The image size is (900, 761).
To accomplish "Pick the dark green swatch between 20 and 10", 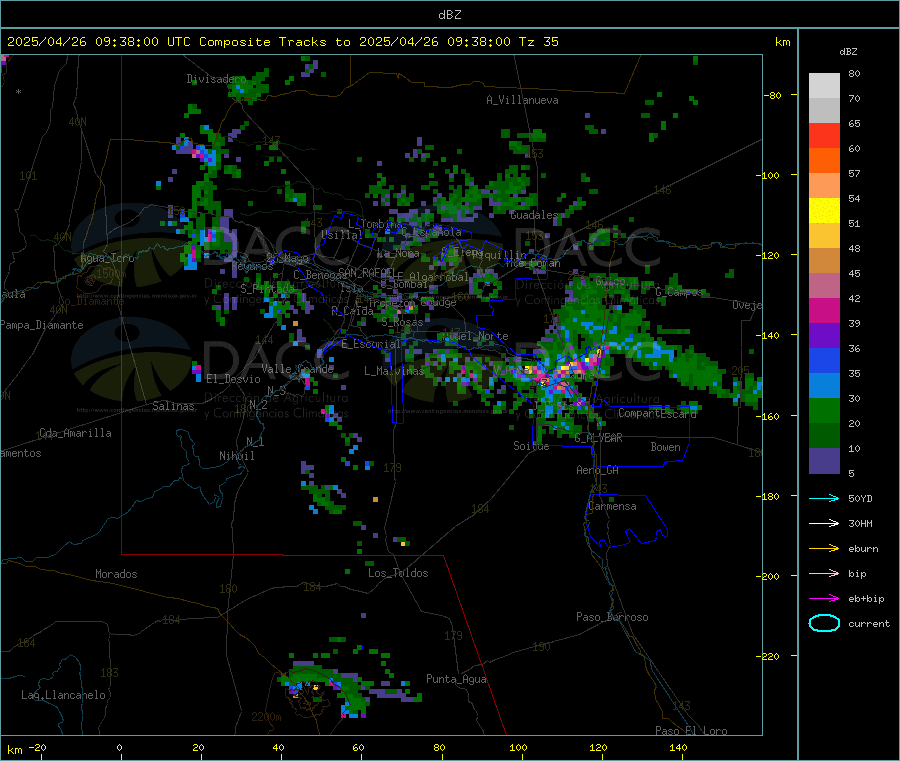I will click(824, 436).
